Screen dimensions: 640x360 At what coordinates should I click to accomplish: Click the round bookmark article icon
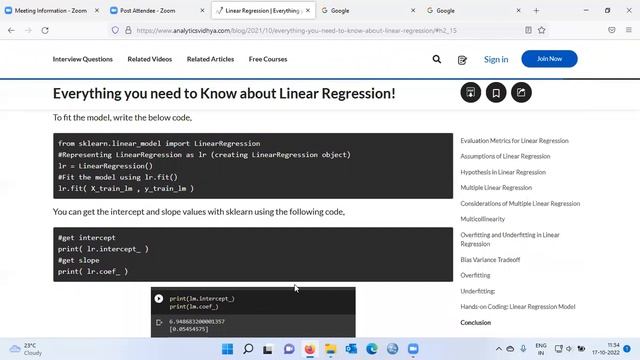(x=496, y=93)
